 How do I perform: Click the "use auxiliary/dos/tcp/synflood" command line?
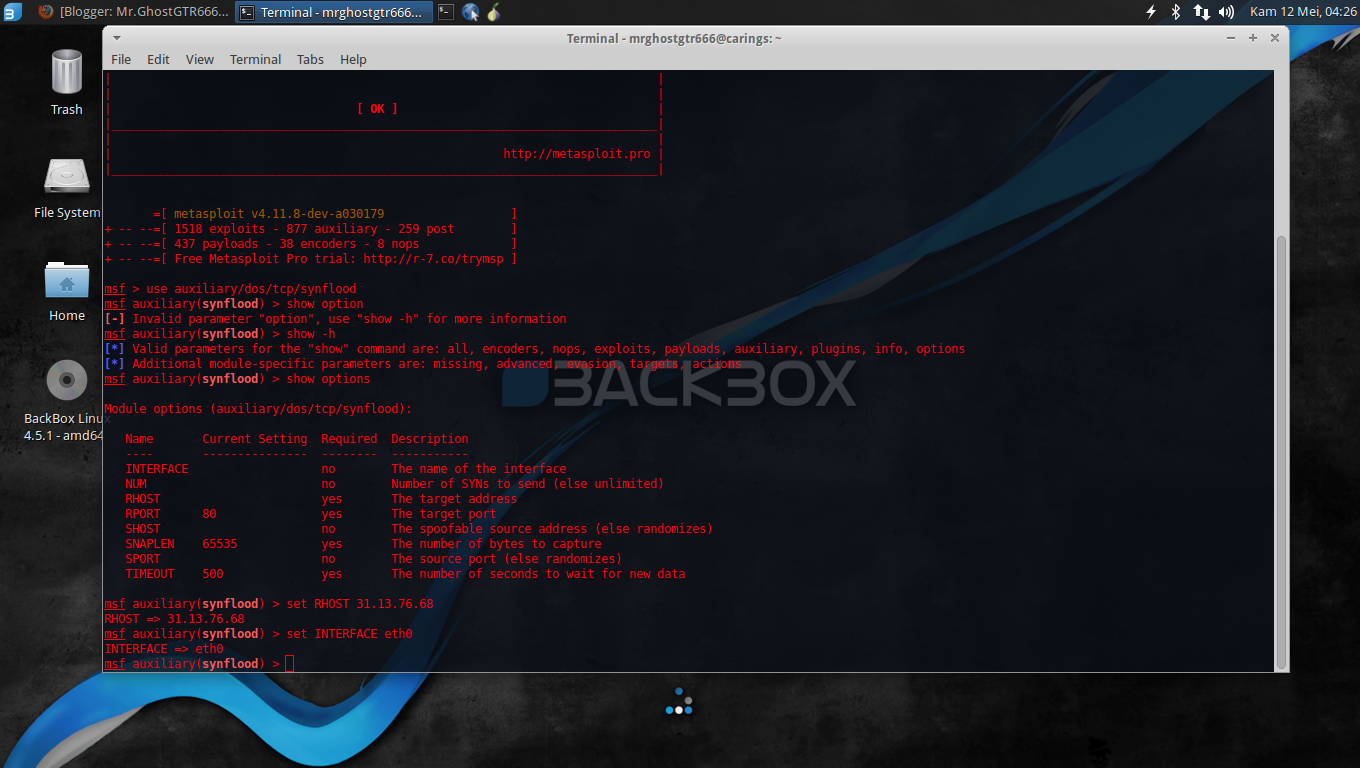coord(251,289)
